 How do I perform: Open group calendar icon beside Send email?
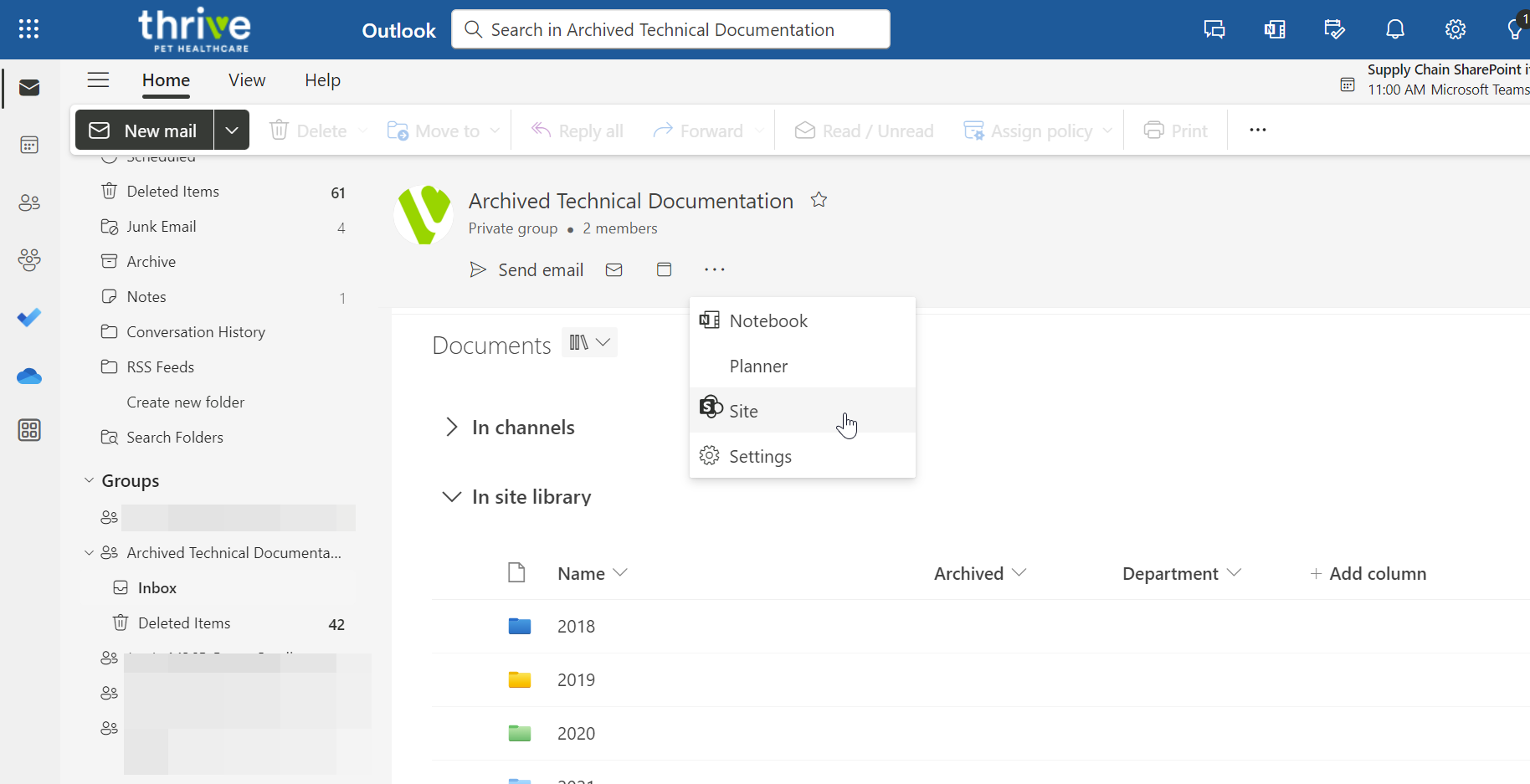664,269
